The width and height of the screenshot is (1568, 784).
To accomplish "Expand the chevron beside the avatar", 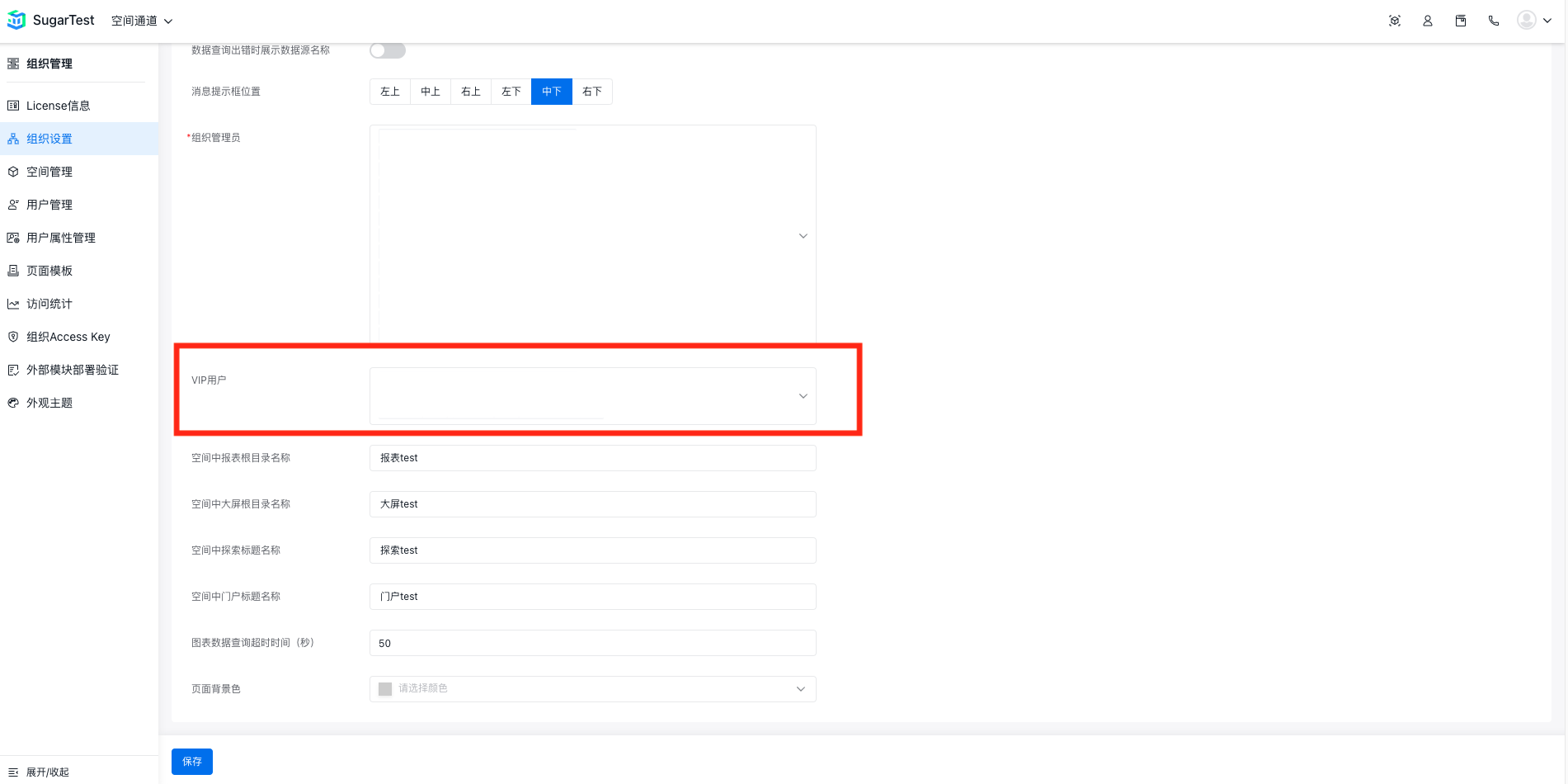I will (x=1547, y=21).
